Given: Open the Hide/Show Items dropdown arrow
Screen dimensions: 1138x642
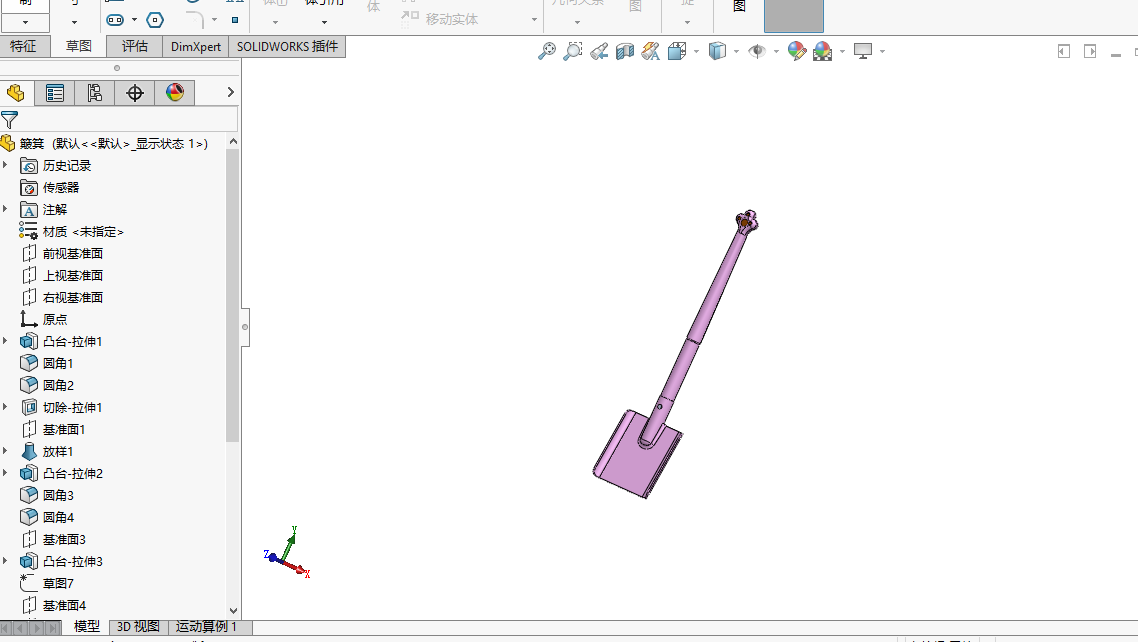Looking at the screenshot, I should (776, 52).
